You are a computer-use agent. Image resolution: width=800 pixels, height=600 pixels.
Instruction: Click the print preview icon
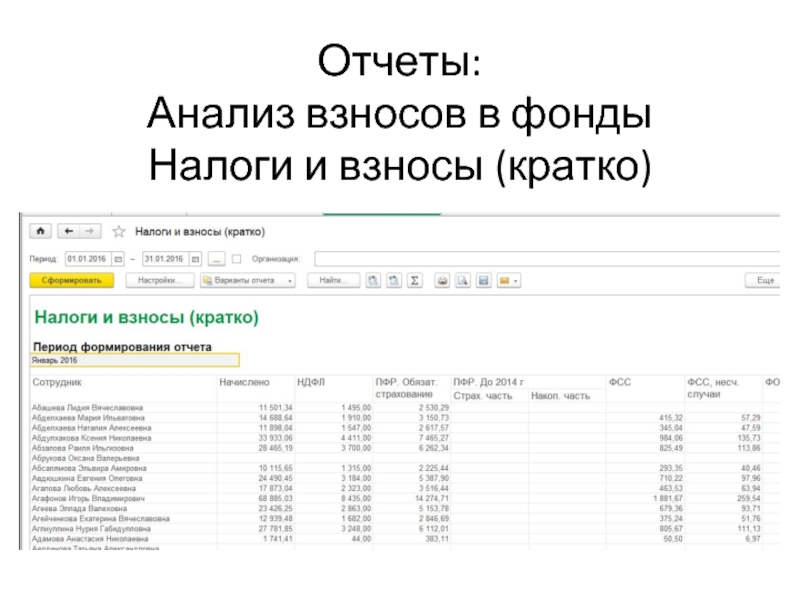click(462, 281)
